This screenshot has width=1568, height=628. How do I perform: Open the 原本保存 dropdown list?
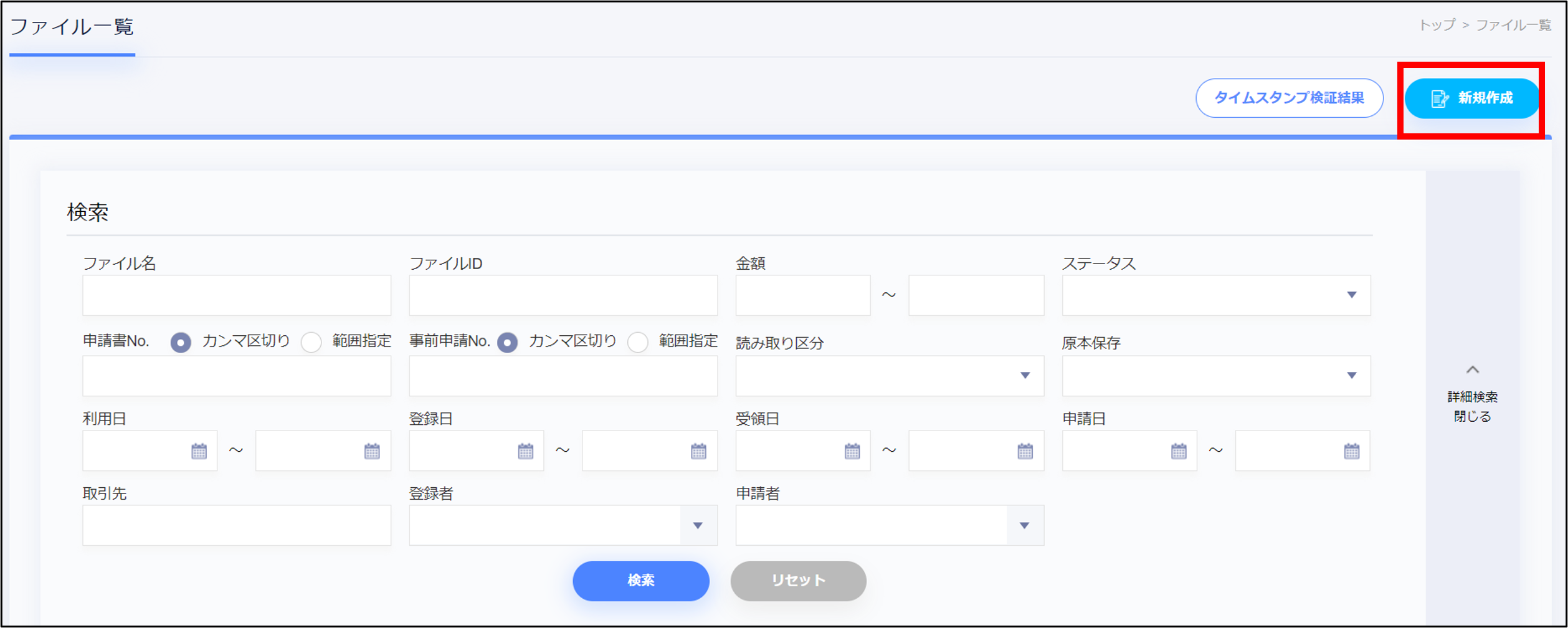(x=1215, y=376)
